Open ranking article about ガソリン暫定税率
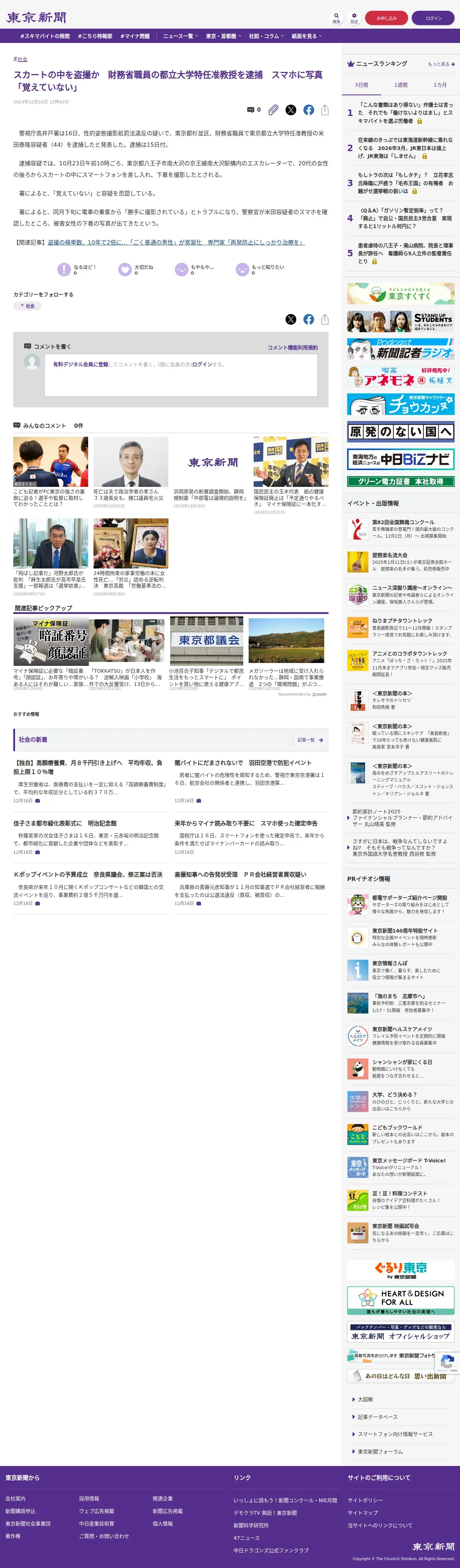The image size is (460, 1568). 405,218
